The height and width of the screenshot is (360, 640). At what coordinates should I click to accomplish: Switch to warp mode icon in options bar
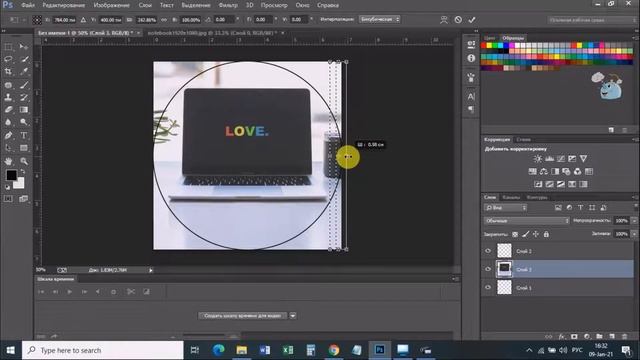[x=444, y=20]
